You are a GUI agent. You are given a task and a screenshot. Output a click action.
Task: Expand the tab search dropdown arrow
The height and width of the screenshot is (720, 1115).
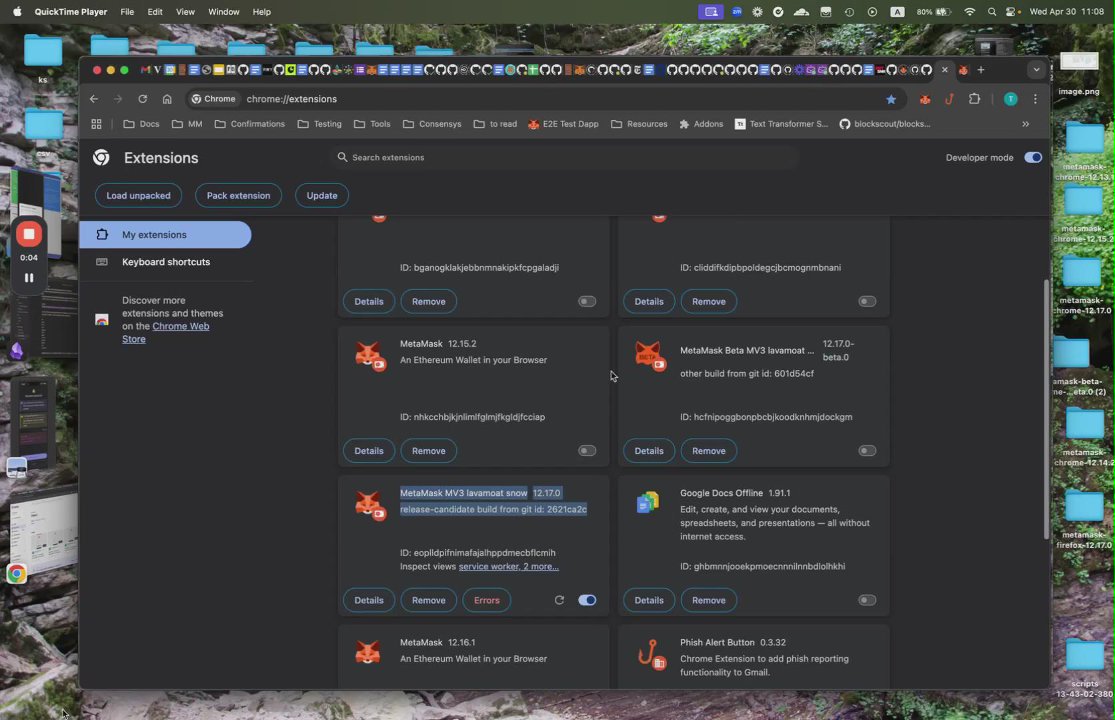[x=1036, y=70]
